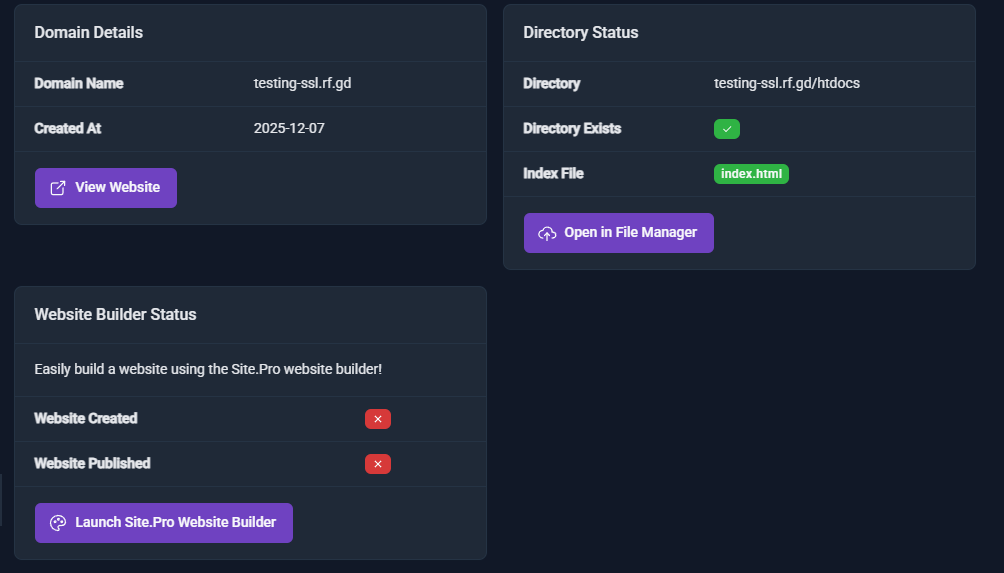Click the created date 2025-12-07

[289, 129]
